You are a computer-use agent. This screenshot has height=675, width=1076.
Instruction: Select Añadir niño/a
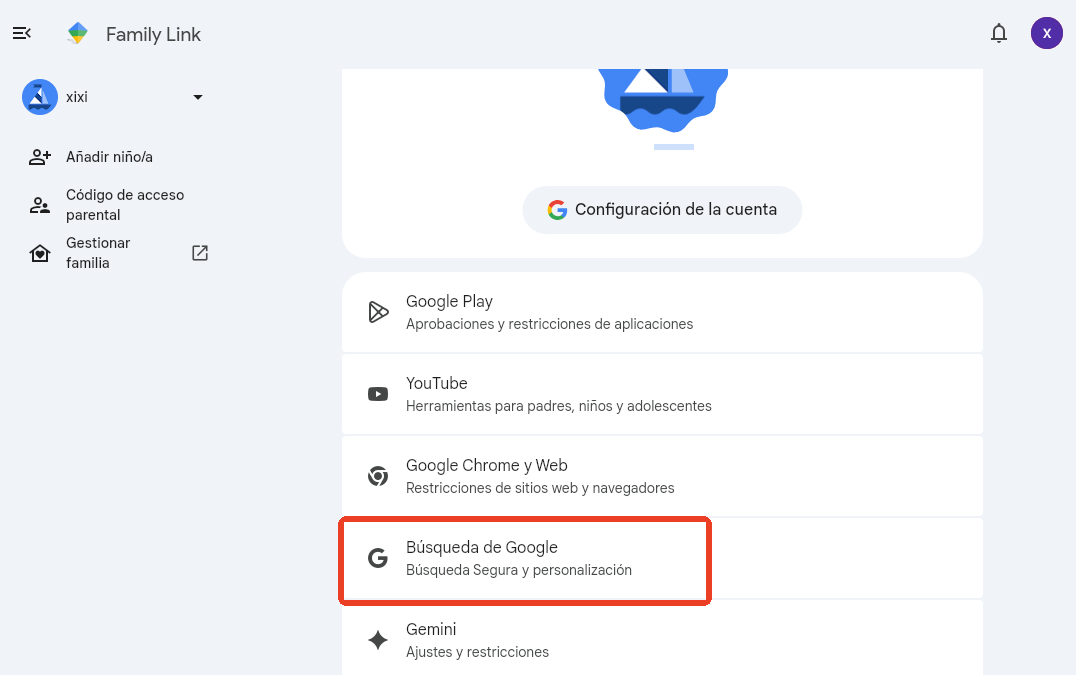[110, 156]
